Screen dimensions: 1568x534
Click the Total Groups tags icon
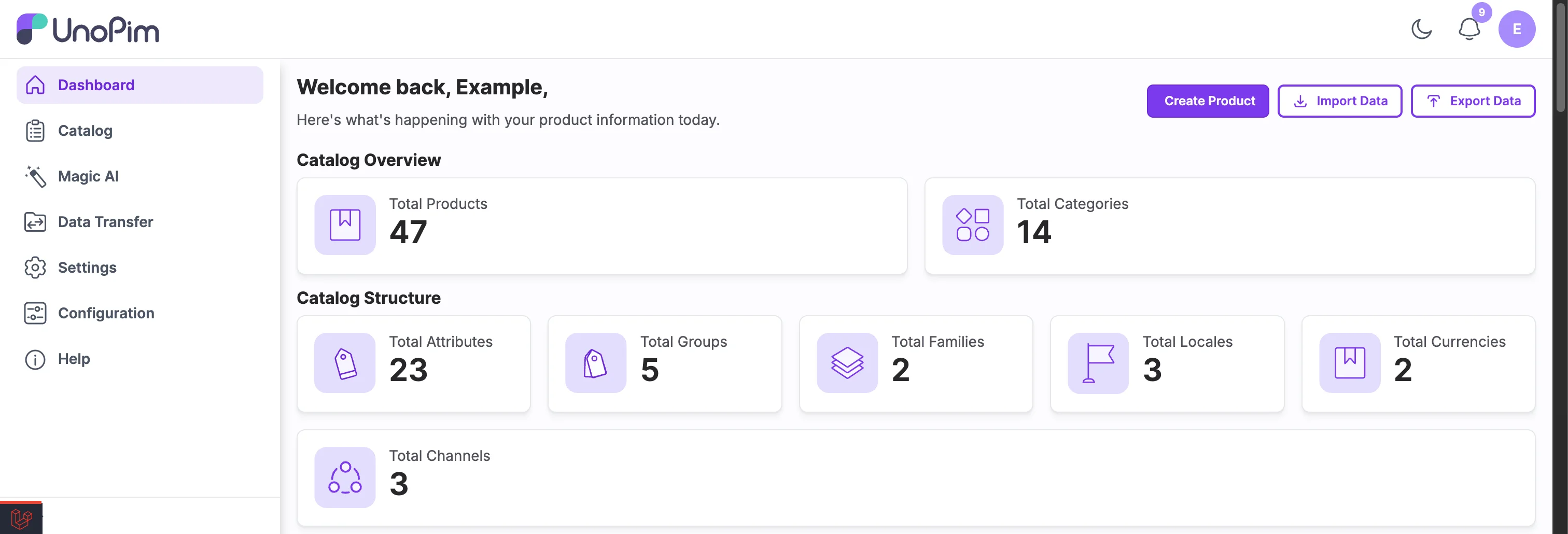(596, 363)
